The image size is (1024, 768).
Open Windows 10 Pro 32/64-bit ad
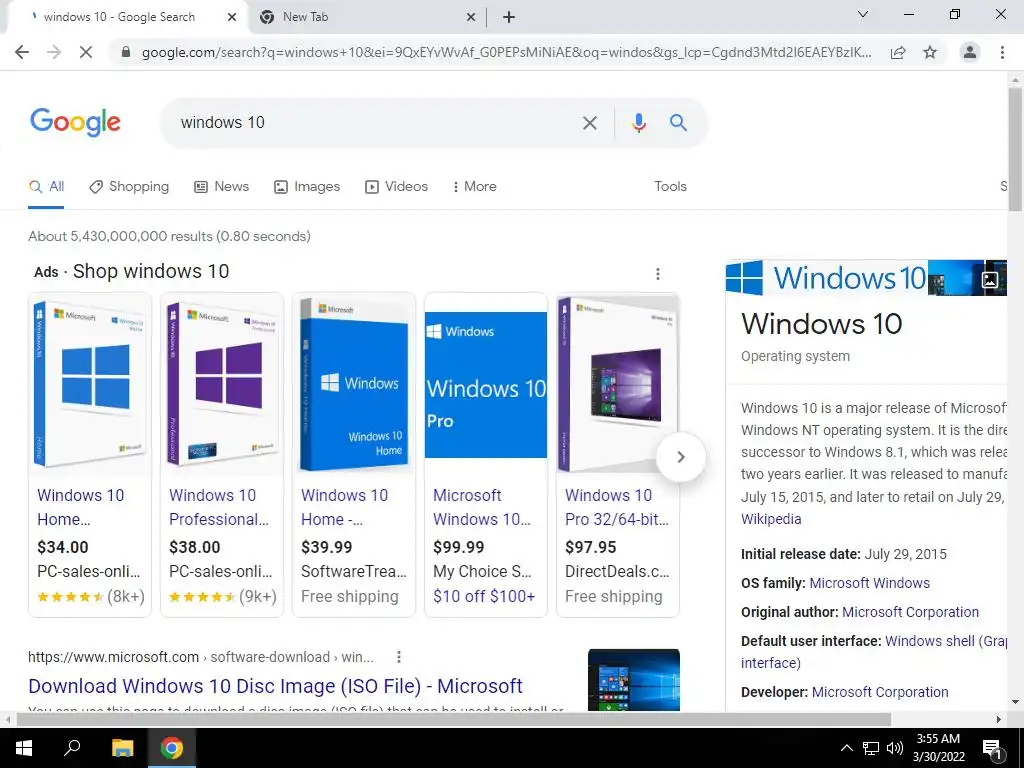(x=618, y=455)
